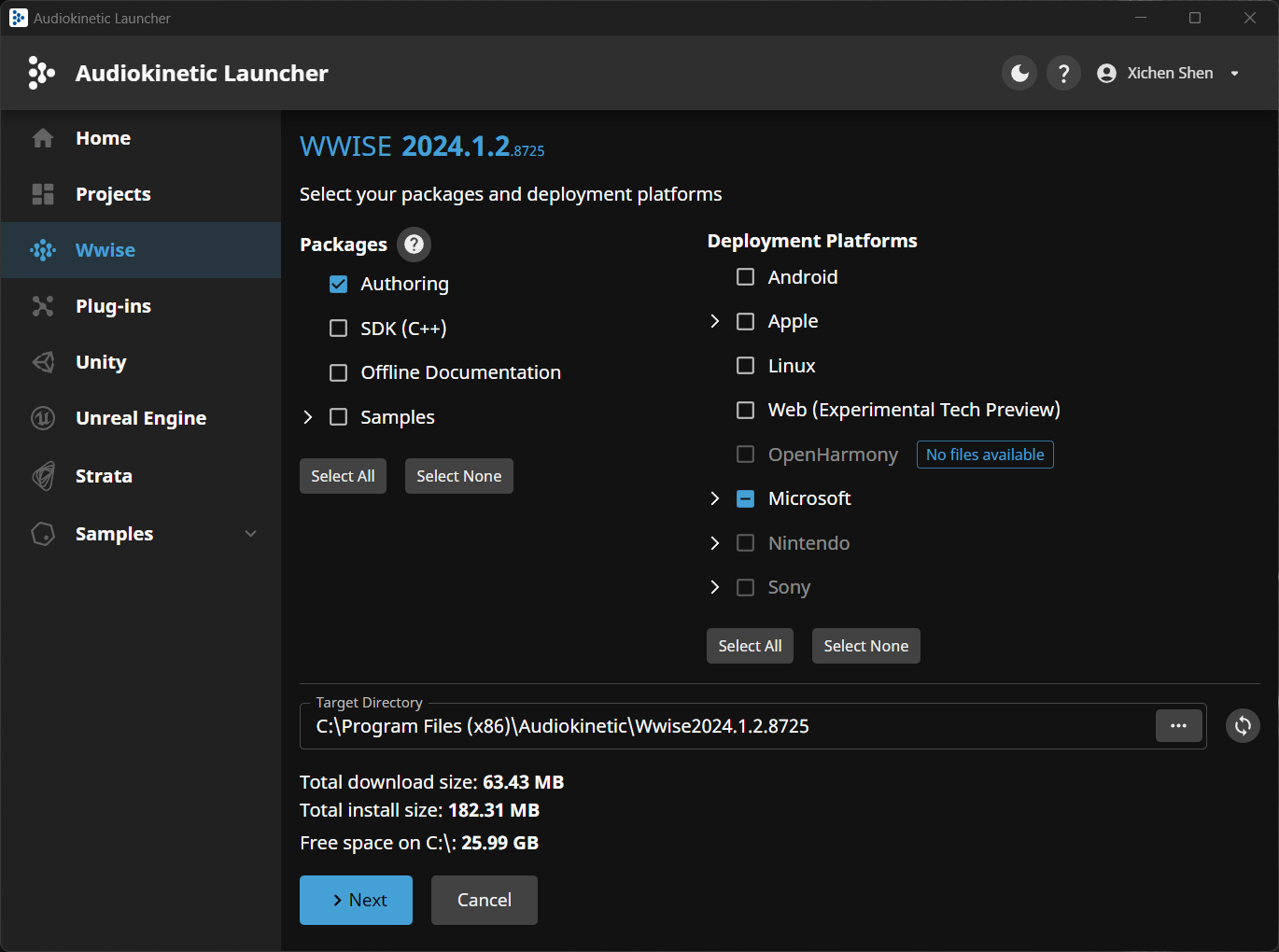Click the reset target directory refresh icon
1279x952 pixels.
[1243, 726]
